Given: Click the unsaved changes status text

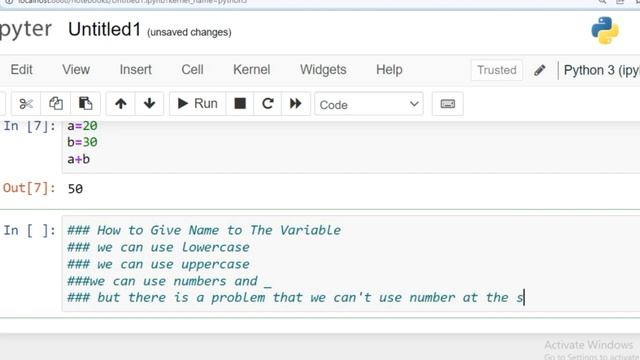Looking at the screenshot, I should tap(189, 32).
